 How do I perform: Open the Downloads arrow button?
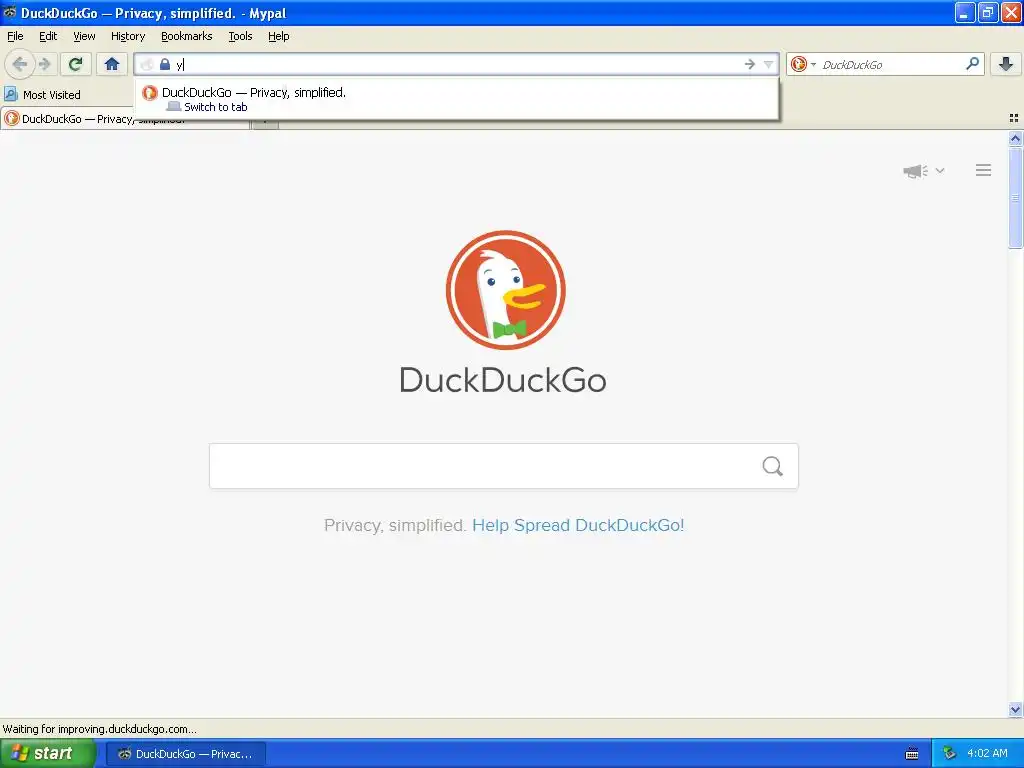click(x=1006, y=64)
